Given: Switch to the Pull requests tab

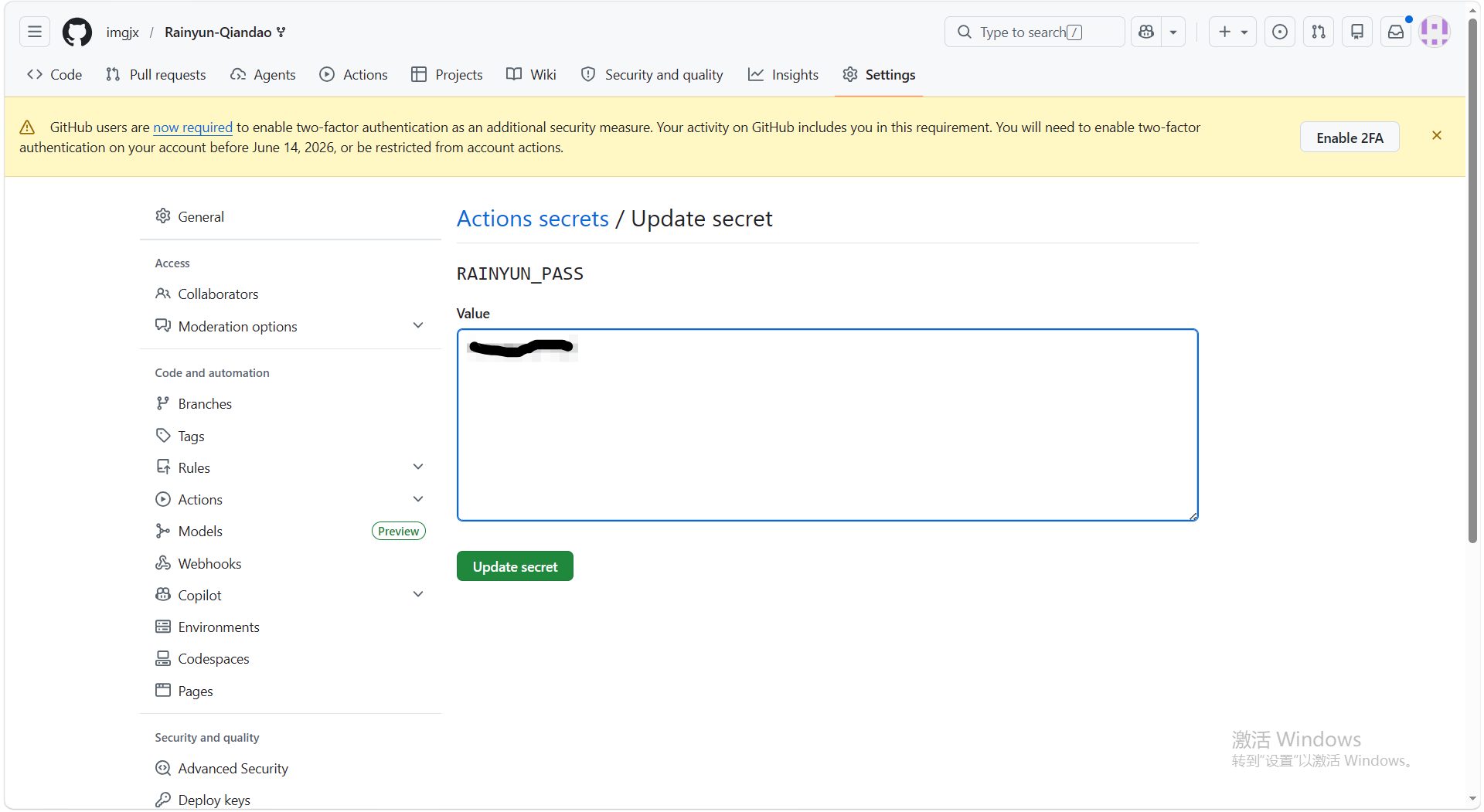Looking at the screenshot, I should (x=156, y=75).
